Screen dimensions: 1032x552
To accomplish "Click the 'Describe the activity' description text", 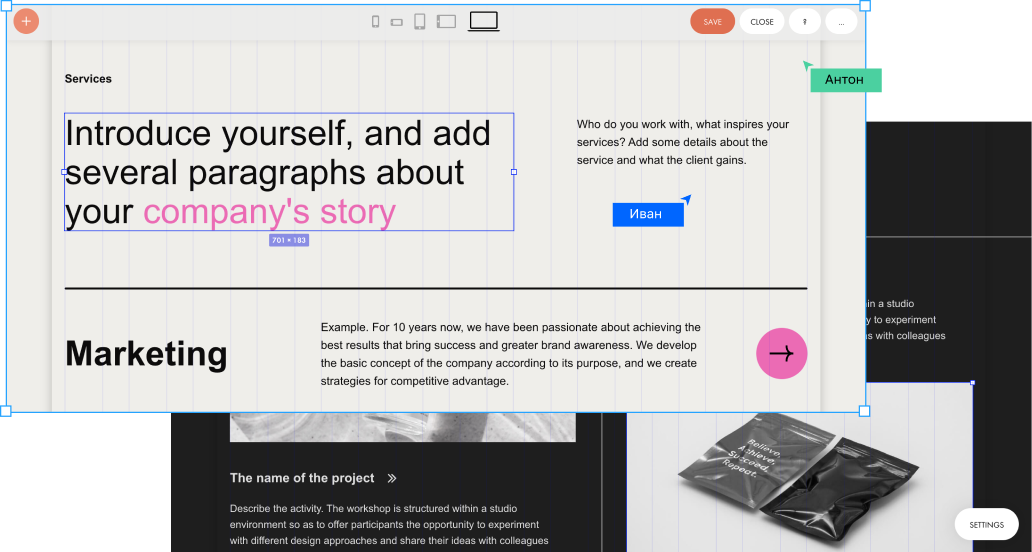I will coord(389,524).
